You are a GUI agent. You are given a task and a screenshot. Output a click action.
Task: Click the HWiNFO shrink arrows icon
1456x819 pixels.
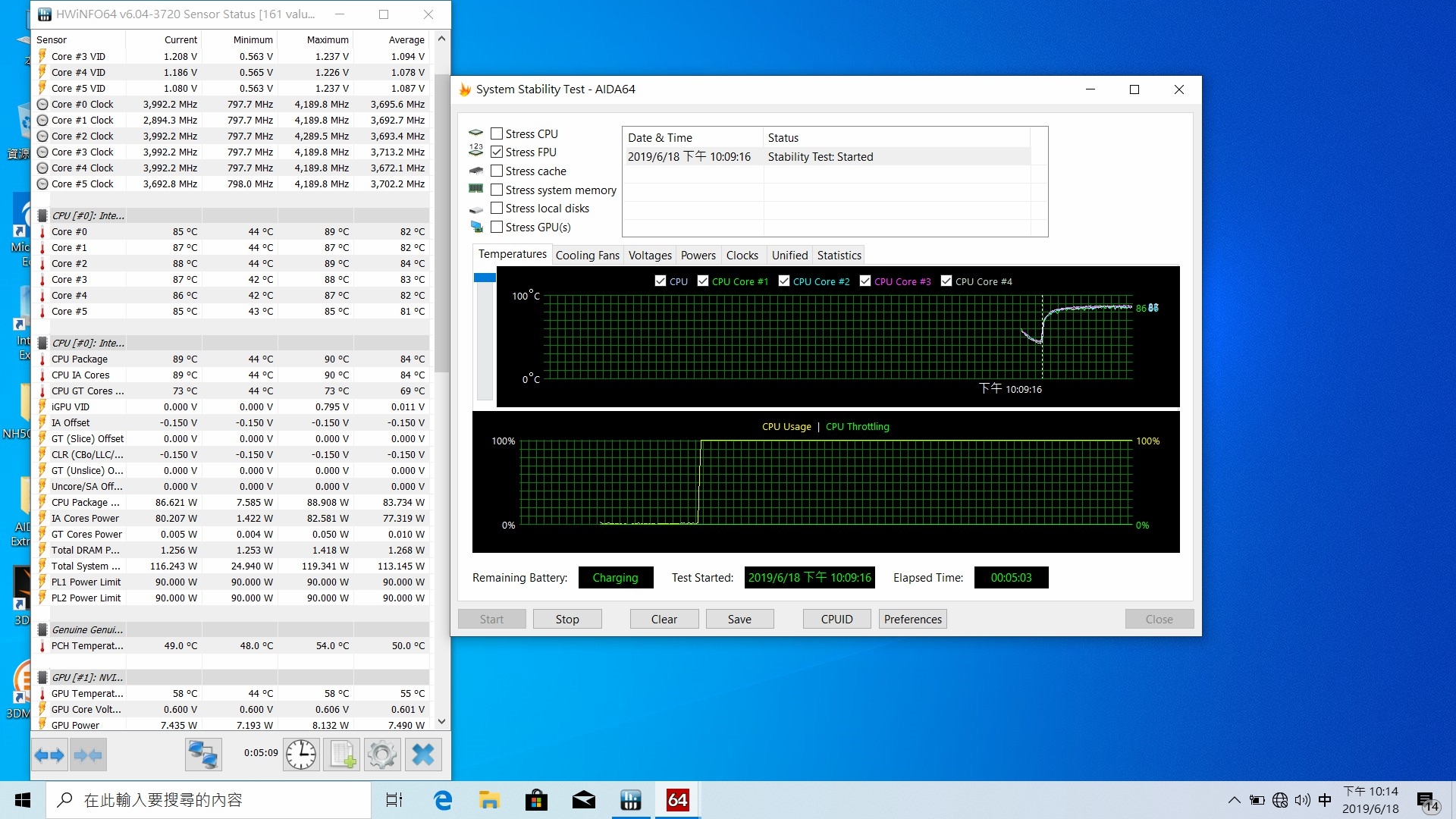click(88, 755)
